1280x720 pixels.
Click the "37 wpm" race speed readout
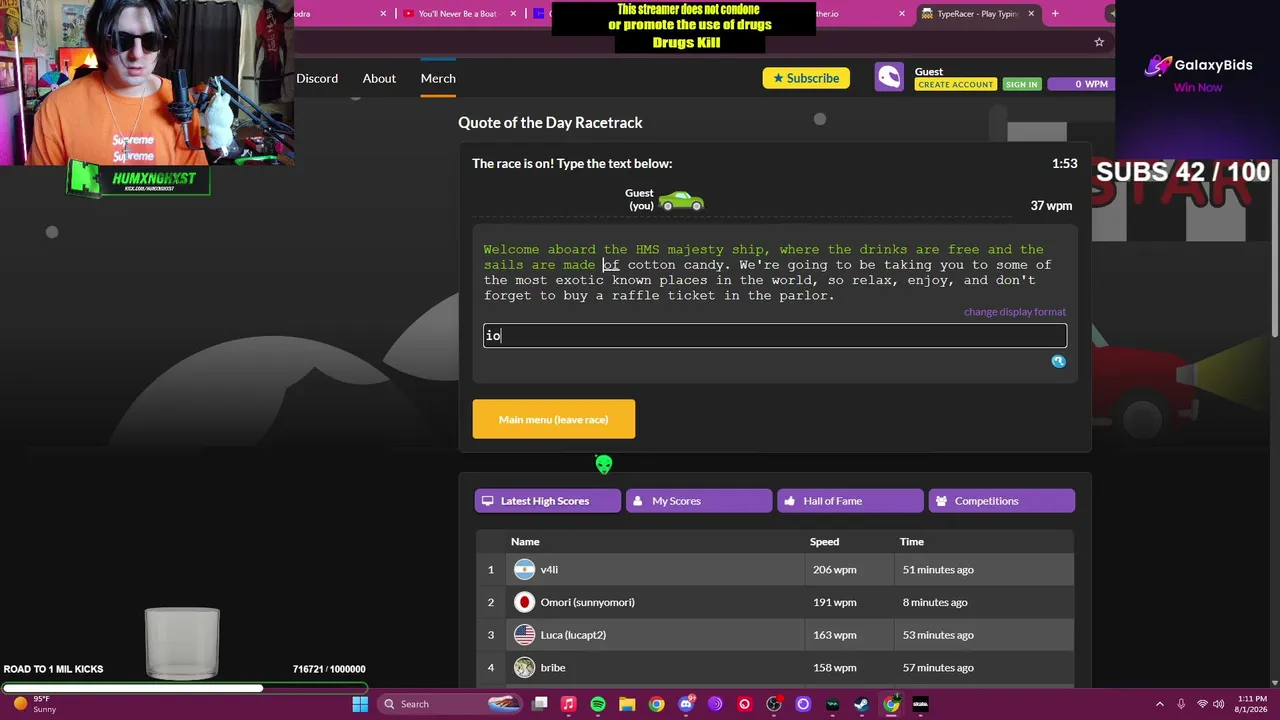click(x=1051, y=206)
